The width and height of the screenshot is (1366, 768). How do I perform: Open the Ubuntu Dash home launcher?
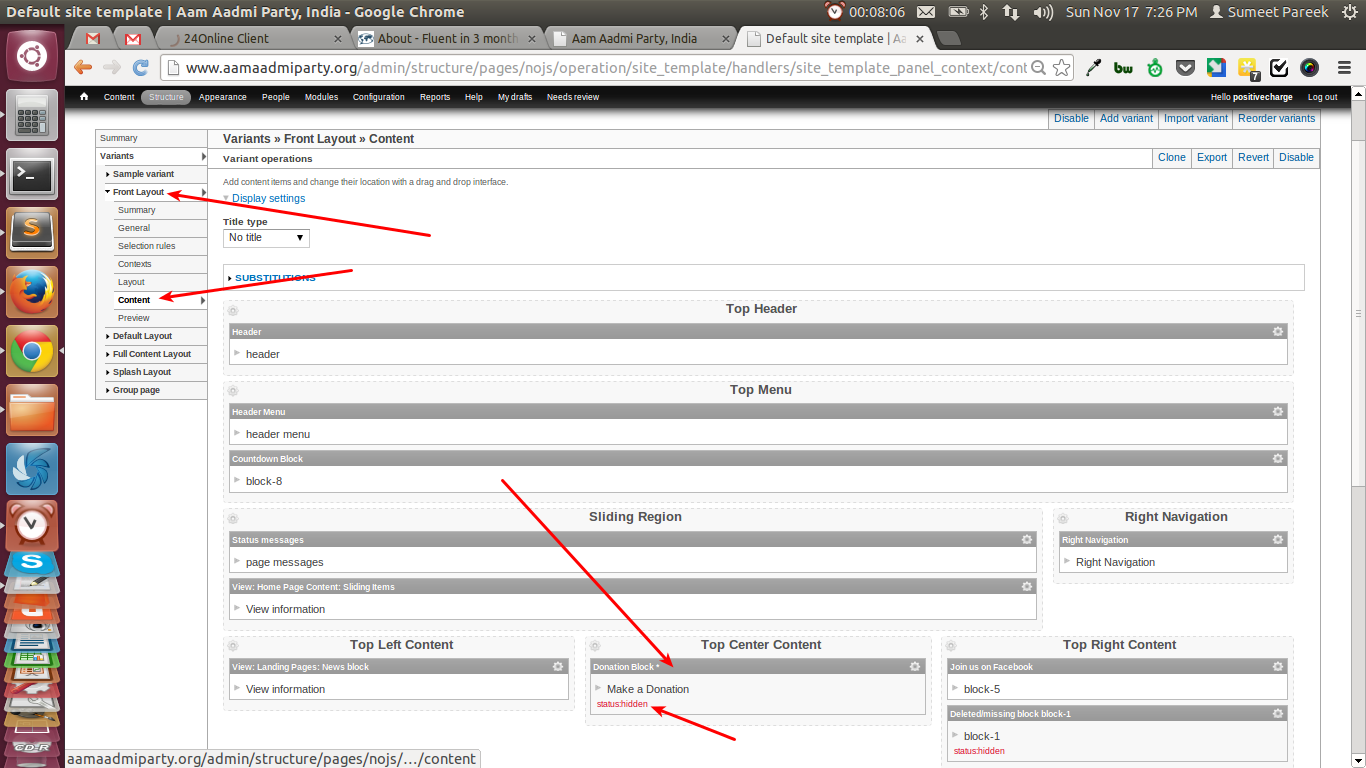click(x=32, y=55)
